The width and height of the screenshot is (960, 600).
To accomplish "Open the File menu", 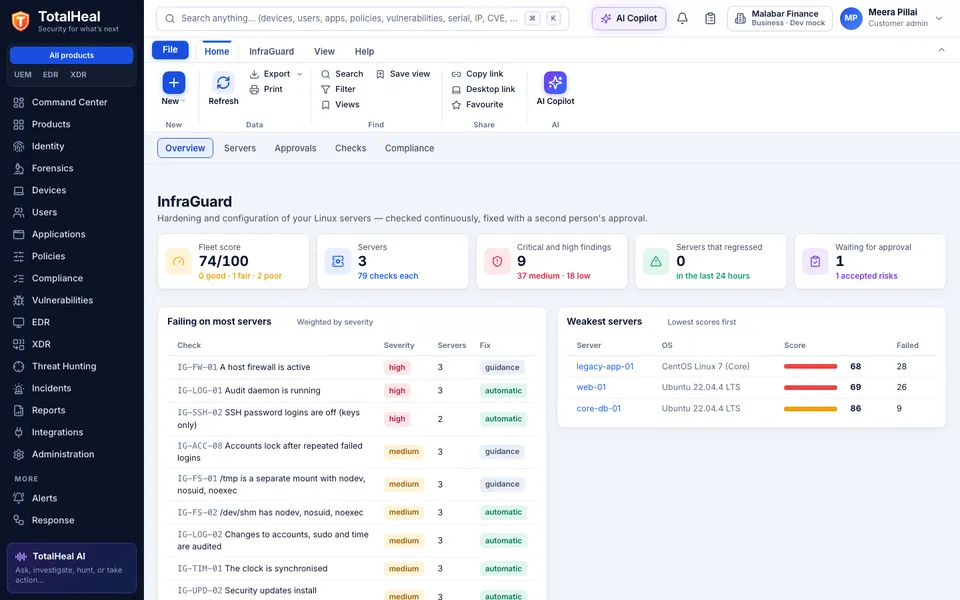I will 170,50.
